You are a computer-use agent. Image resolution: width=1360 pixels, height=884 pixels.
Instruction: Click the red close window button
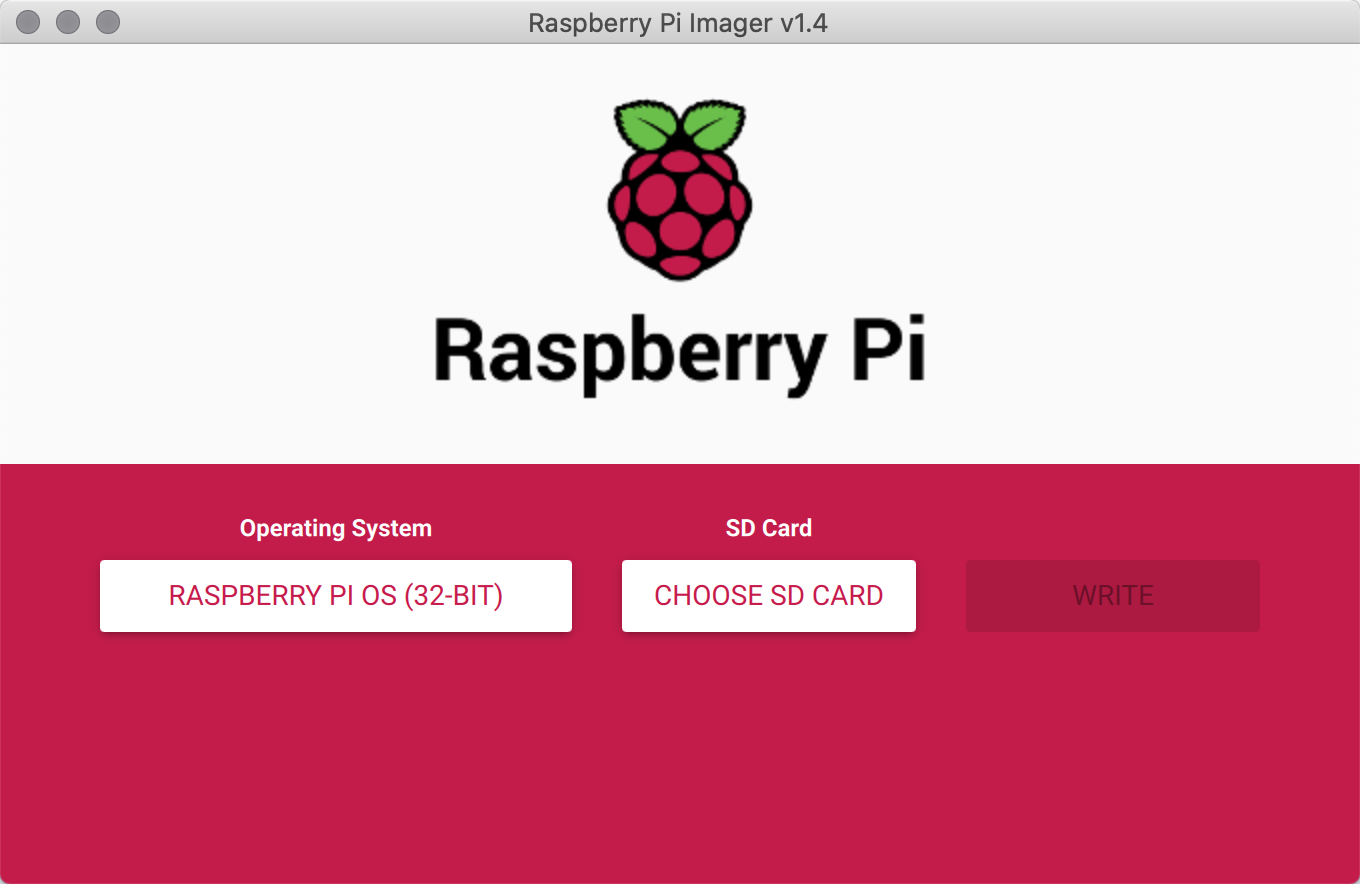click(28, 22)
